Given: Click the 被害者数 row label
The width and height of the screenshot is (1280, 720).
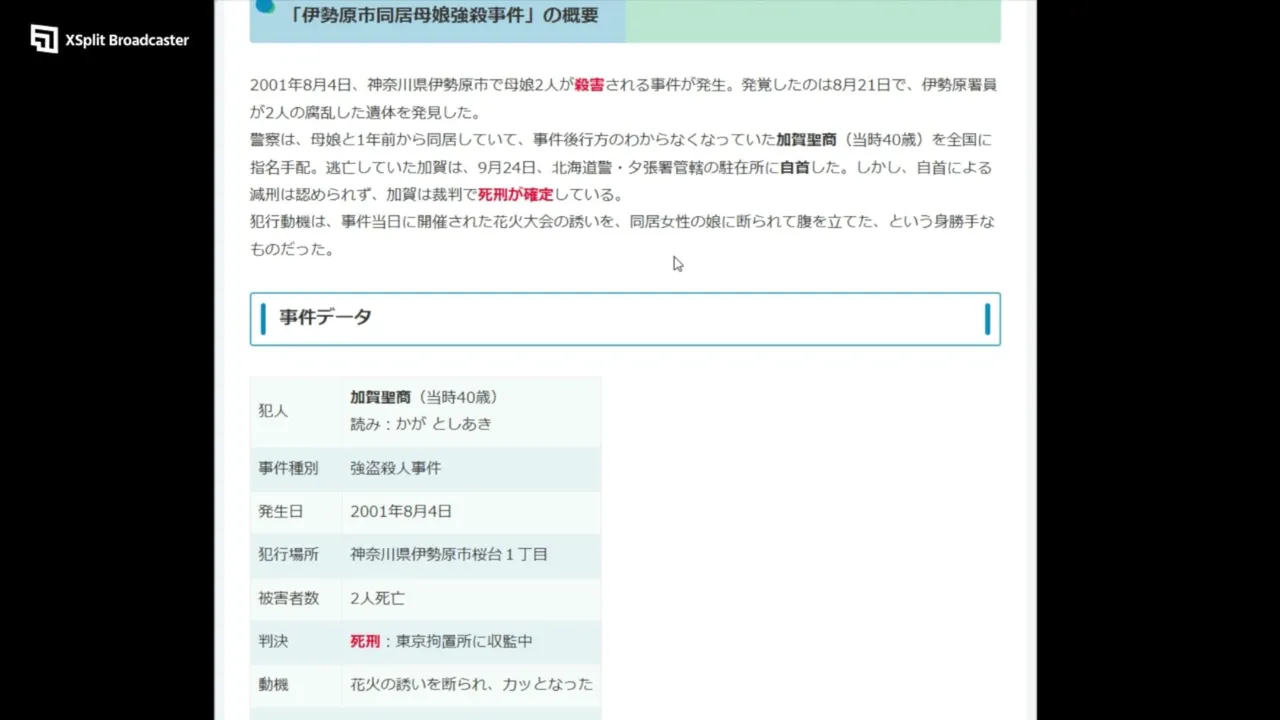Looking at the screenshot, I should coord(288,598).
